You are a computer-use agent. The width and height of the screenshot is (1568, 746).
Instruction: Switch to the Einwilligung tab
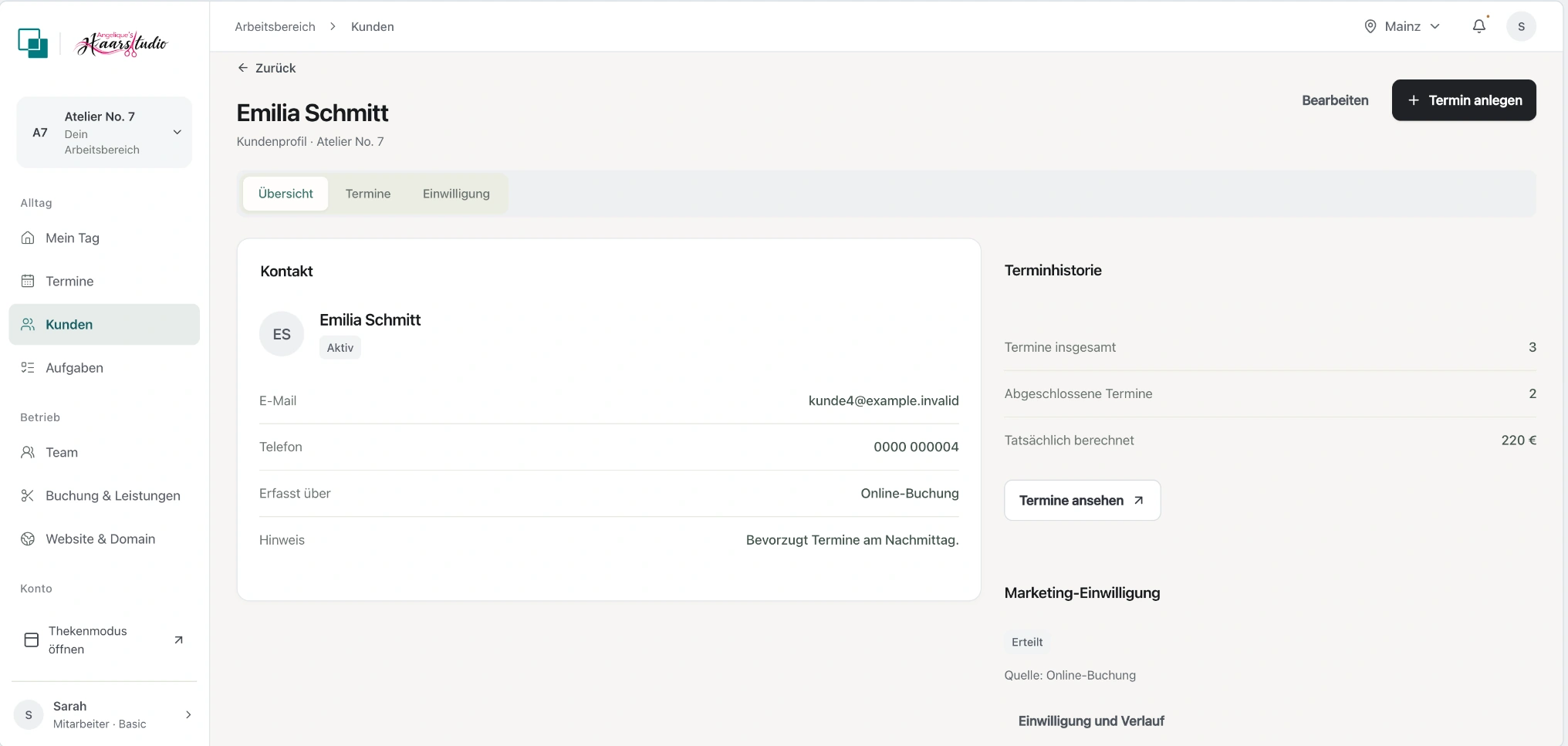tap(456, 194)
